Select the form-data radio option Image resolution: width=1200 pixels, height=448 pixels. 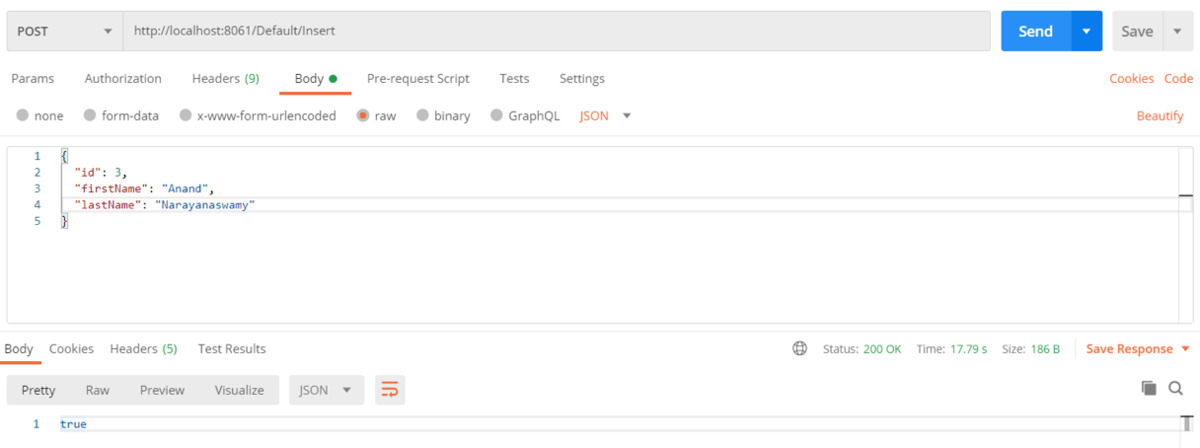[x=90, y=116]
